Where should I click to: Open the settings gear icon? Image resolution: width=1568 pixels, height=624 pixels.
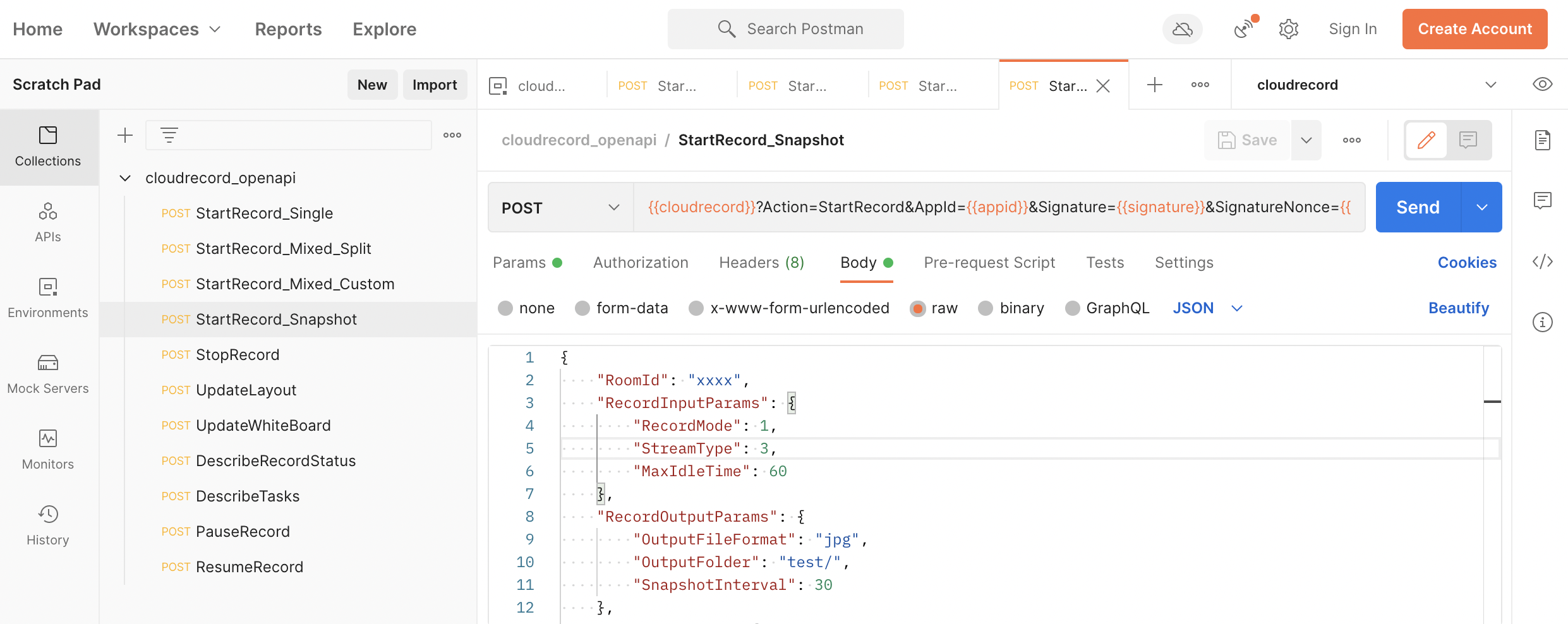pos(1288,29)
